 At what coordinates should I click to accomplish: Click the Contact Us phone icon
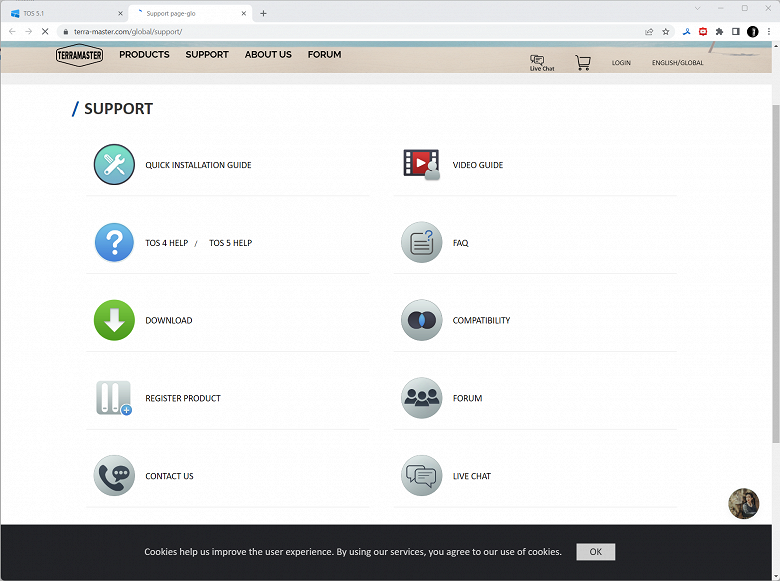(114, 476)
